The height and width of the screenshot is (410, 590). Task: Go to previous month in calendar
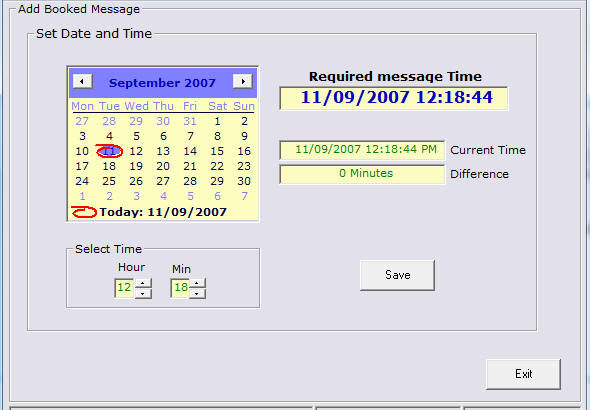point(82,81)
